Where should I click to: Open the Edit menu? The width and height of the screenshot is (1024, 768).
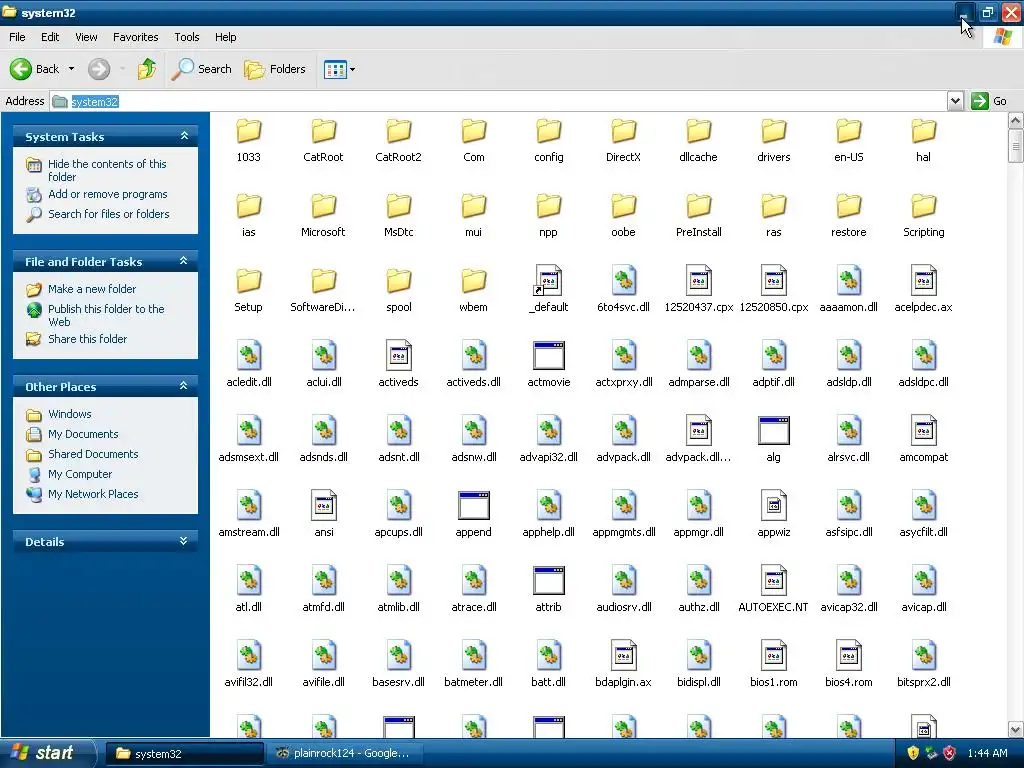tap(50, 37)
